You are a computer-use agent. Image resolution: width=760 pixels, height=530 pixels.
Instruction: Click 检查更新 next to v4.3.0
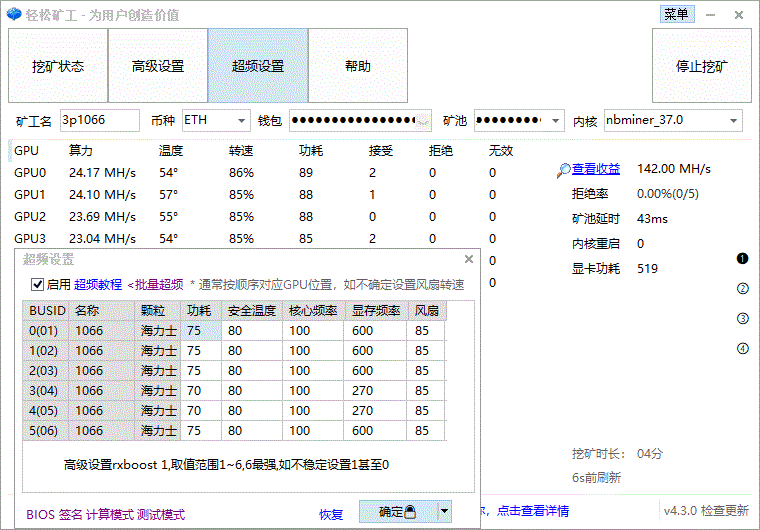point(724,511)
